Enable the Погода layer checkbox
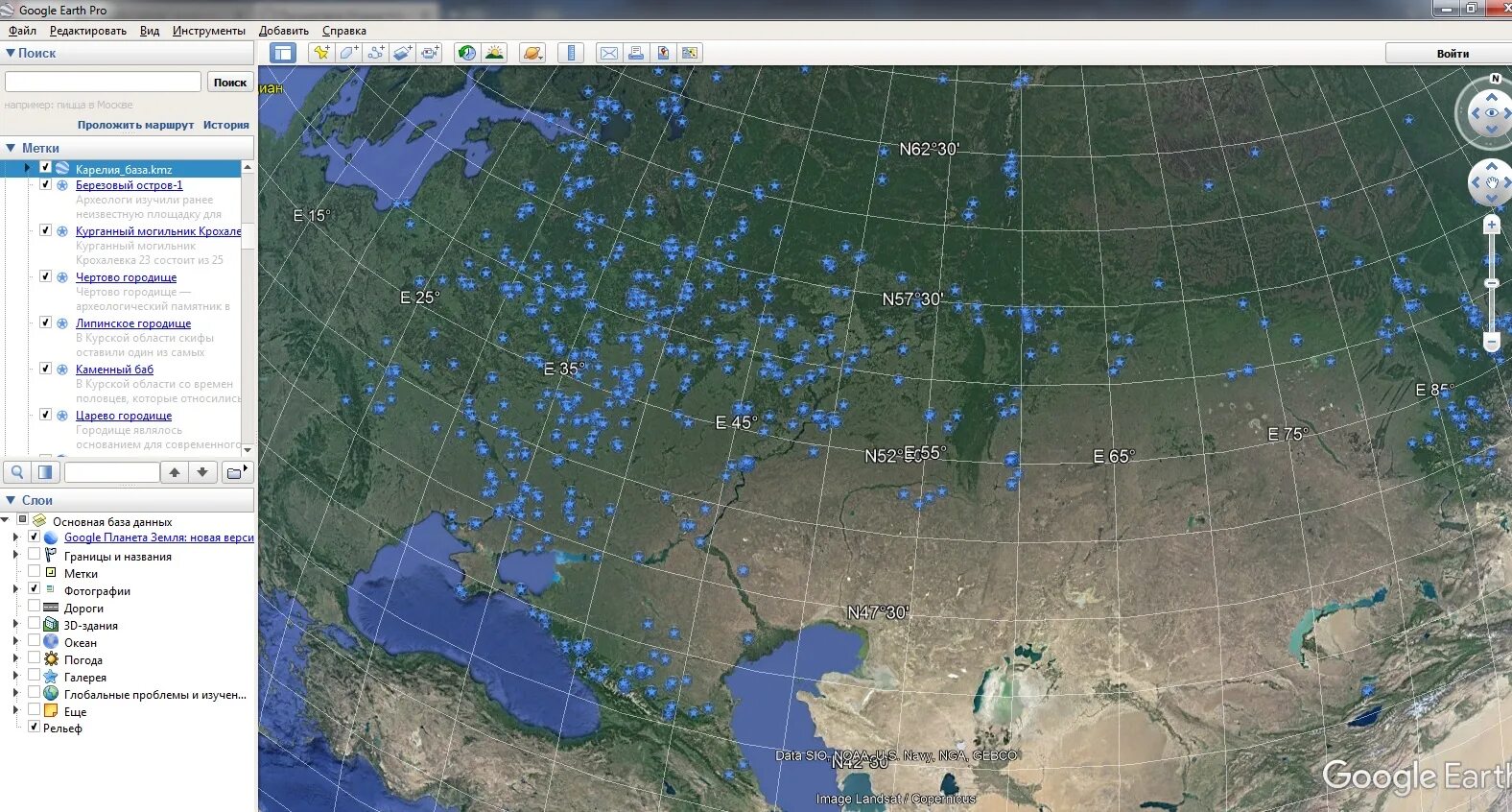The width and height of the screenshot is (1512, 812). click(34, 658)
